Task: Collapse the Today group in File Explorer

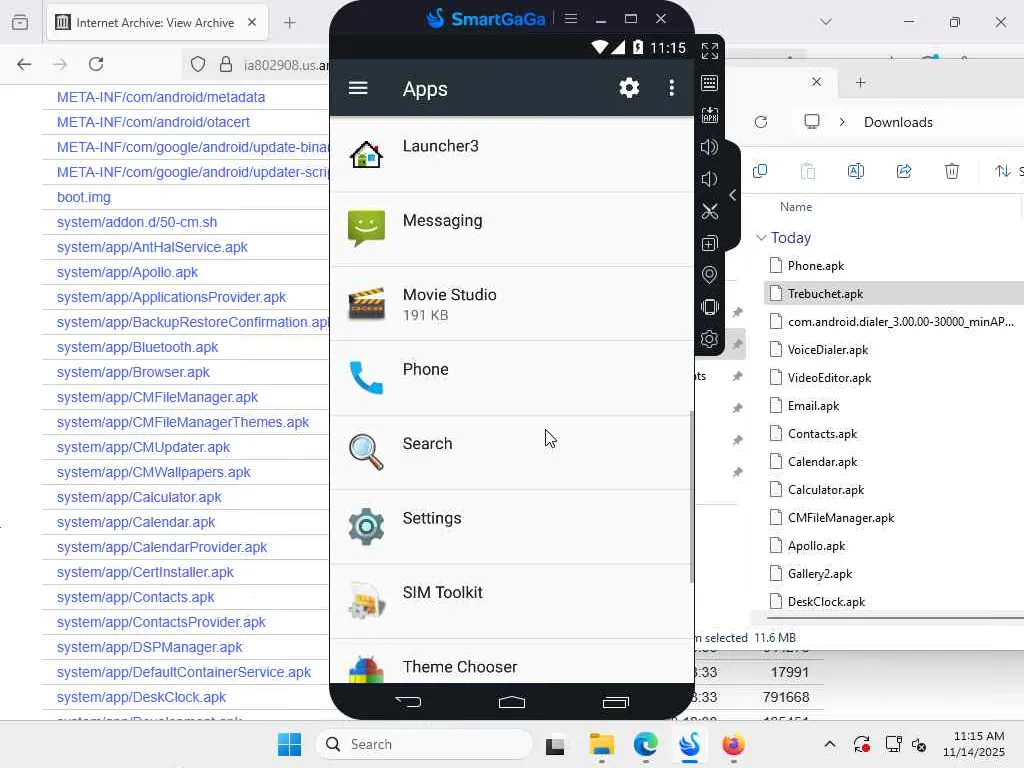Action: pos(761,238)
